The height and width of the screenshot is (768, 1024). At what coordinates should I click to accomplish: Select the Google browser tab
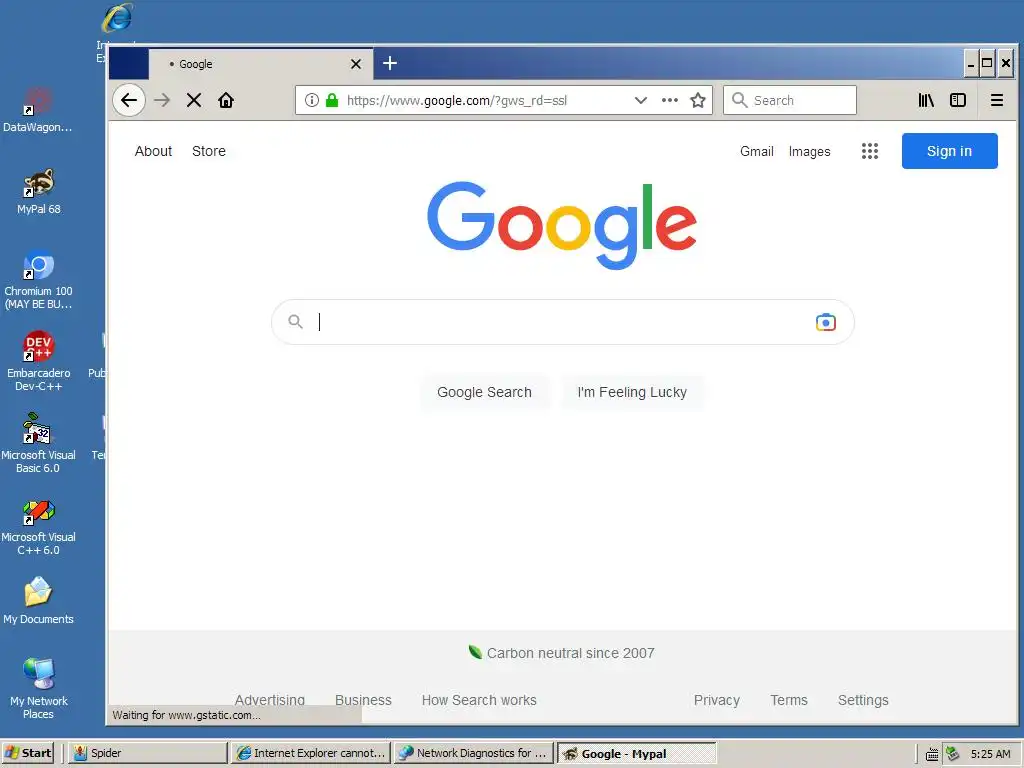(x=260, y=64)
